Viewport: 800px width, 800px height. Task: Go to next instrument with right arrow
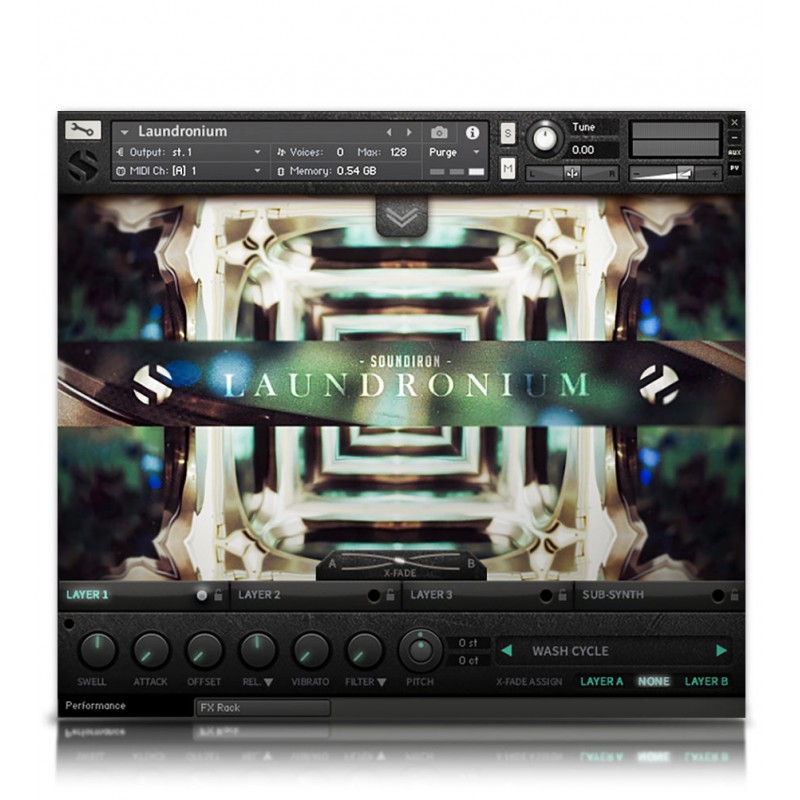click(408, 132)
